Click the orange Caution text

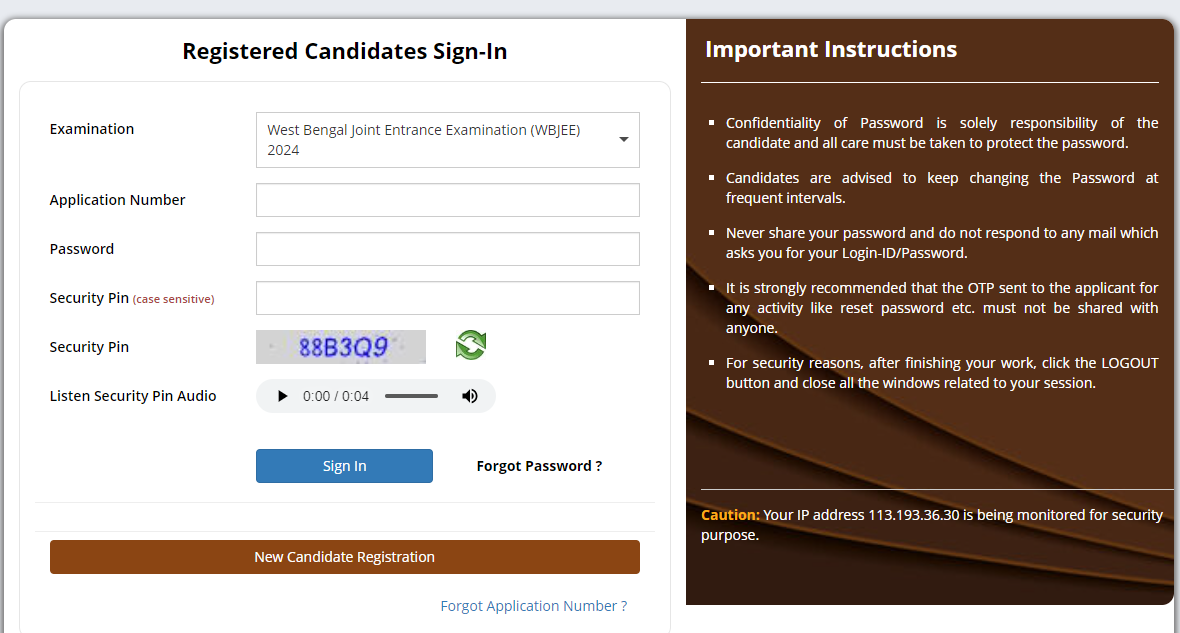[730, 515]
